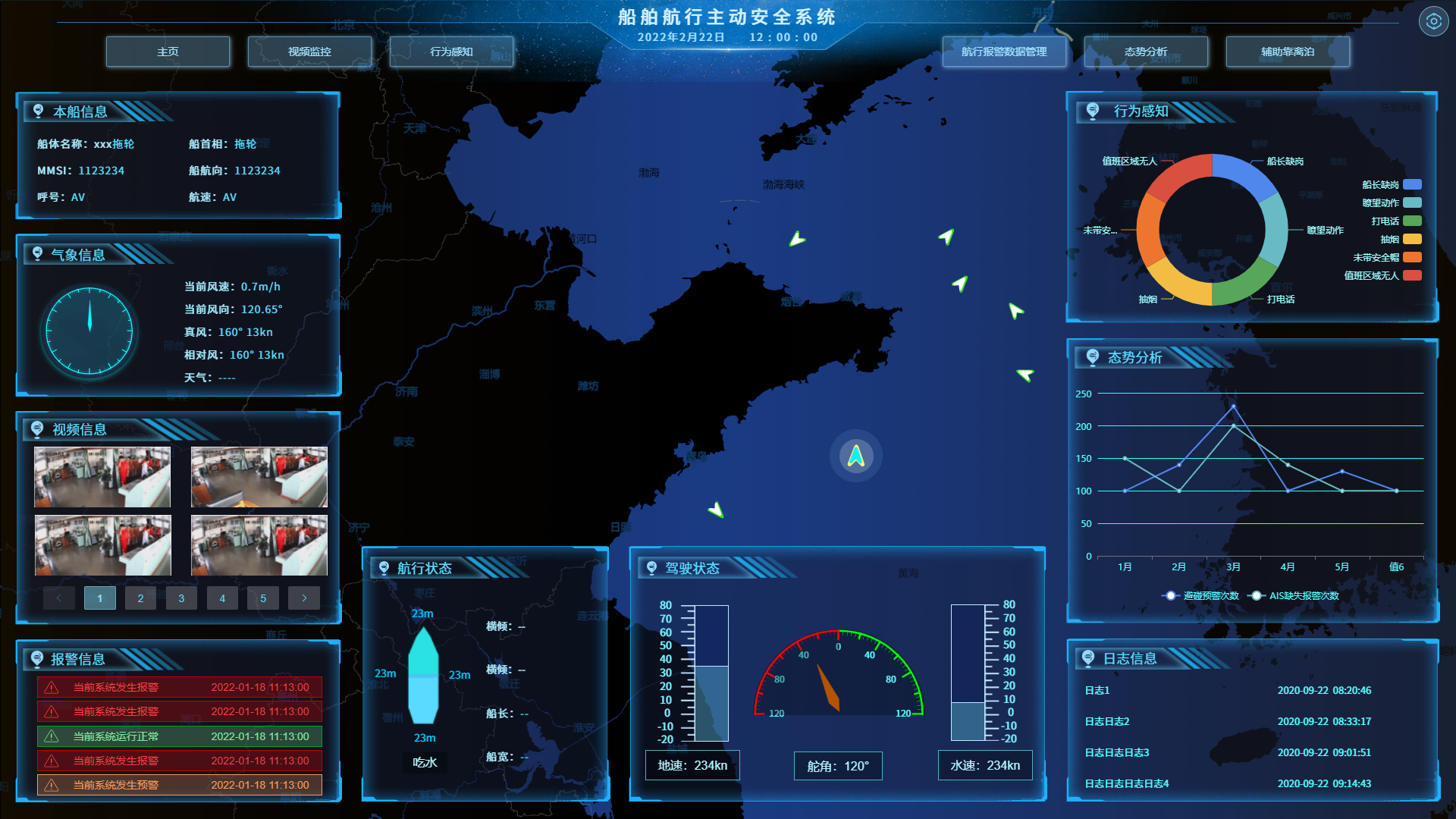Screen dimensions: 1456x819
Task: Switch to 态势分析 tab
Action: [1145, 52]
